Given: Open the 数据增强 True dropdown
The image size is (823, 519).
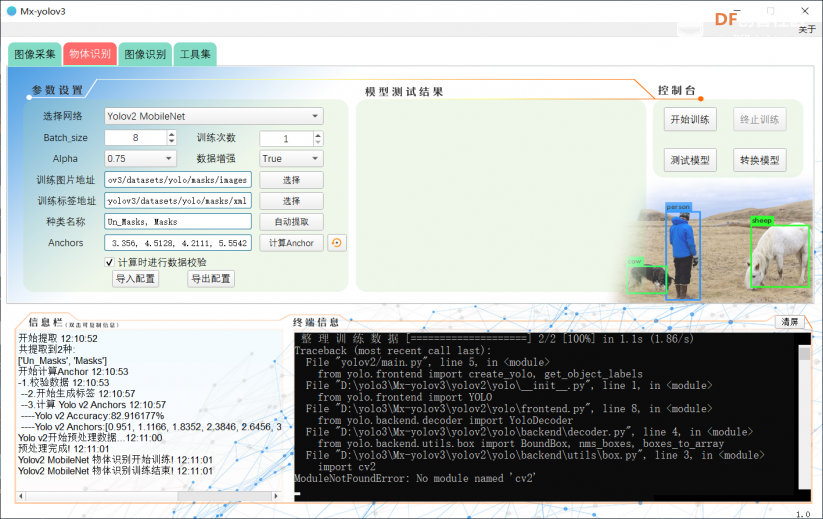Looking at the screenshot, I should [x=291, y=158].
